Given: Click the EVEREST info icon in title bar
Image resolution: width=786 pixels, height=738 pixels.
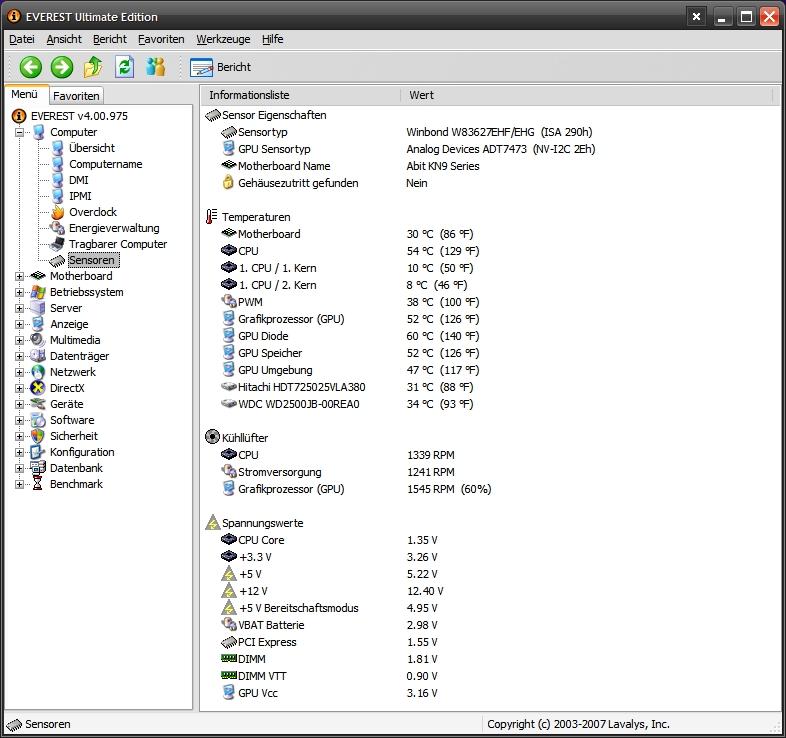Looking at the screenshot, I should (14, 17).
